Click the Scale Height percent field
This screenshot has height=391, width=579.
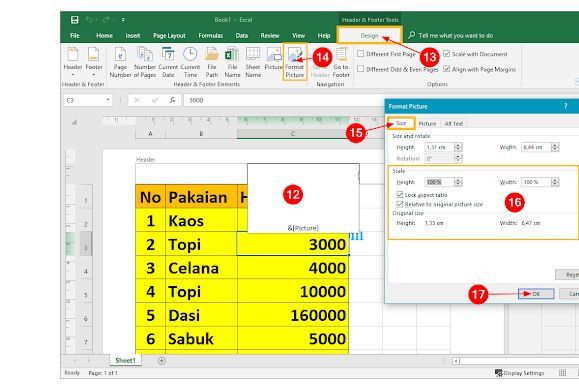point(439,182)
